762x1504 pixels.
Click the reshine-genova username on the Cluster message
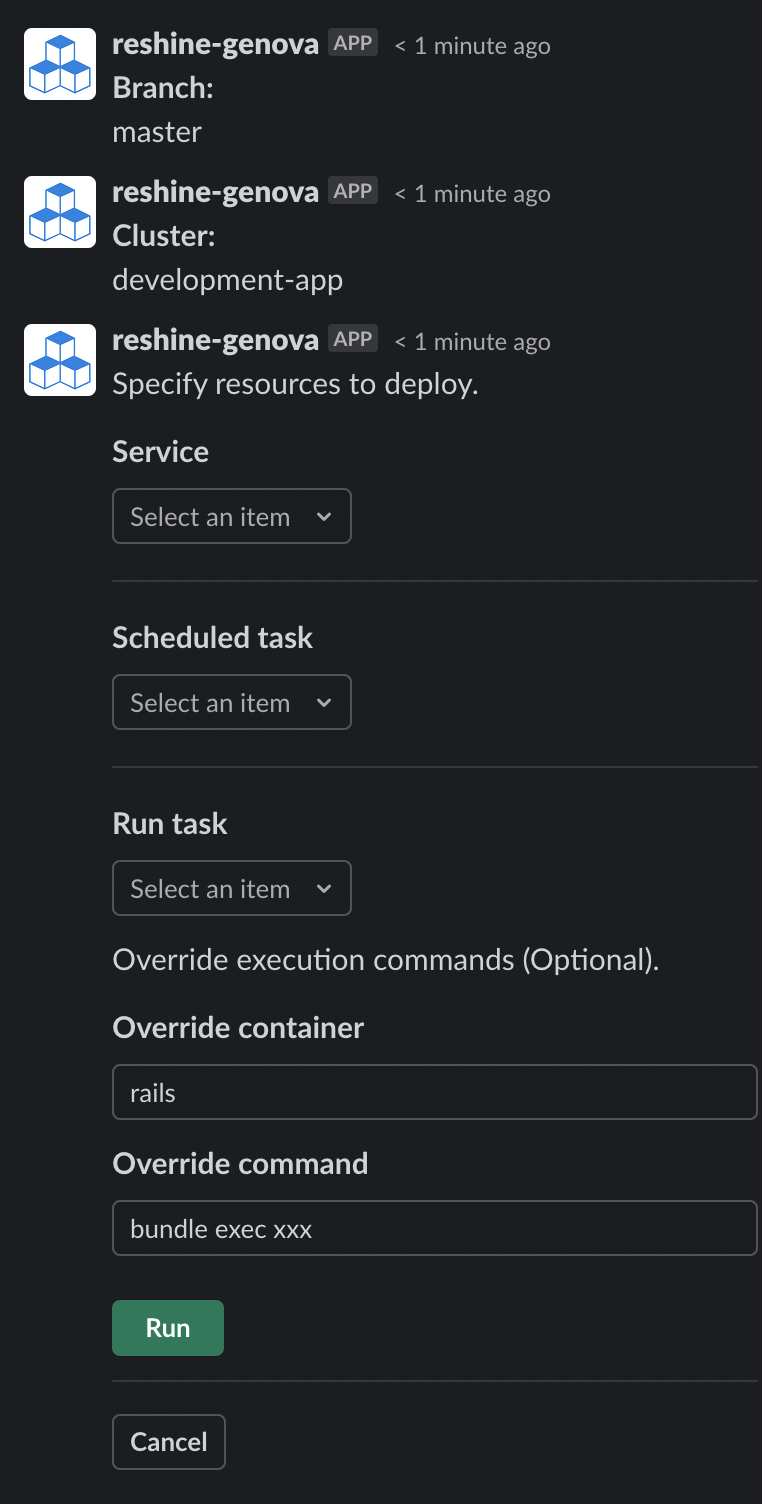click(x=215, y=191)
